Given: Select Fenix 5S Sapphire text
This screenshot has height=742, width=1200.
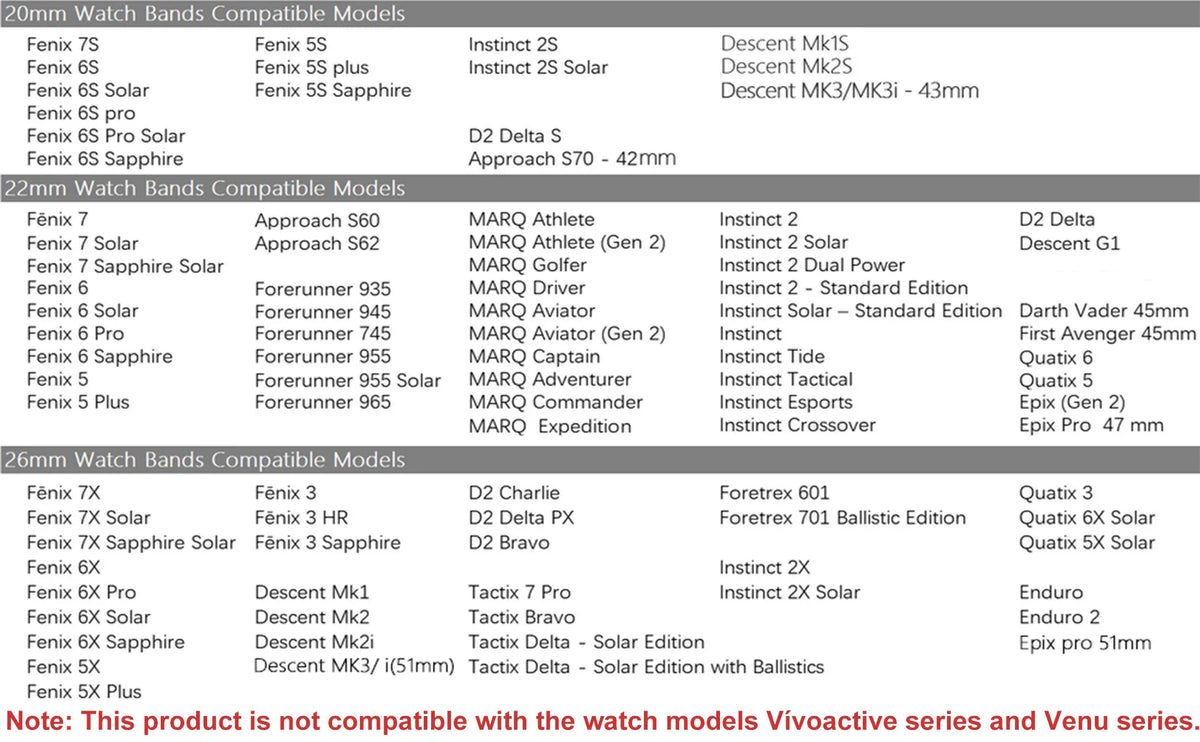Looking at the screenshot, I should tap(333, 90).
